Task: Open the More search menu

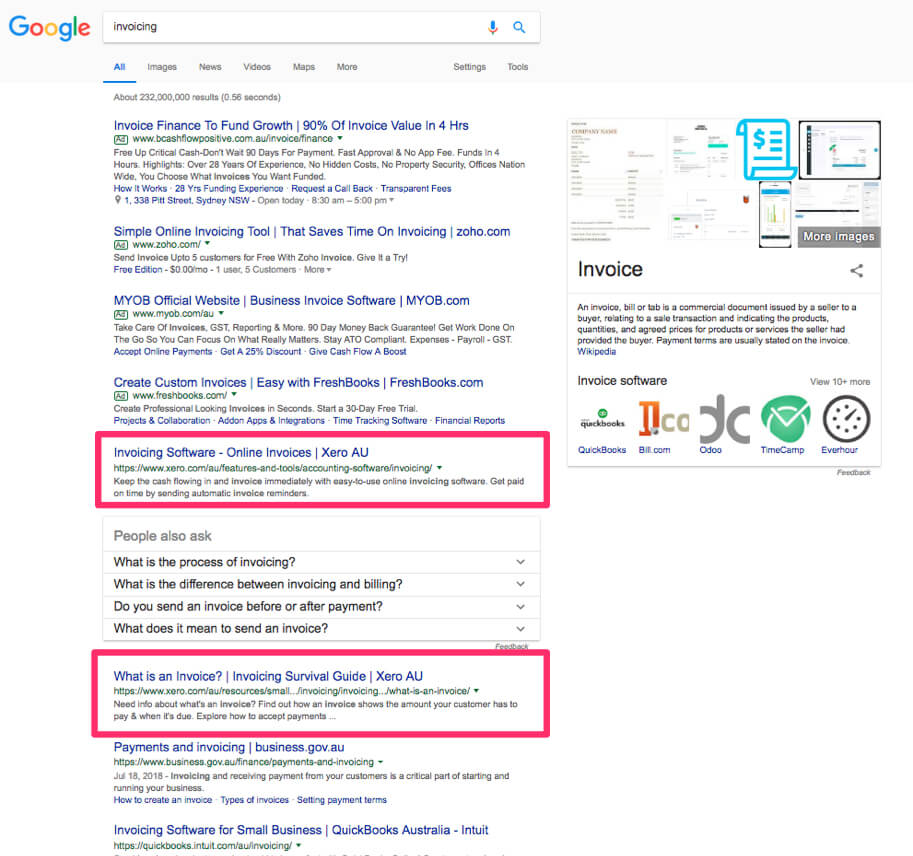Action: [x=347, y=67]
